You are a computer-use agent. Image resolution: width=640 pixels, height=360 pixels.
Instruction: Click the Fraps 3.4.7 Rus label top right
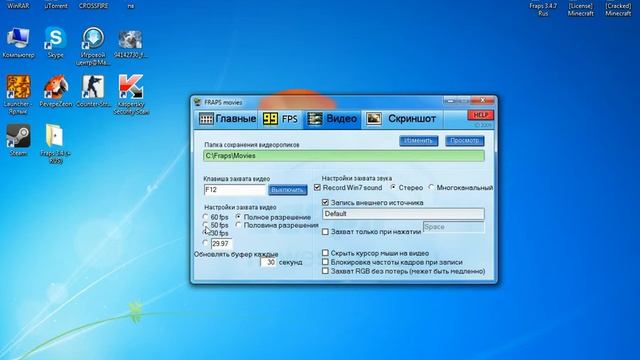coord(543,9)
